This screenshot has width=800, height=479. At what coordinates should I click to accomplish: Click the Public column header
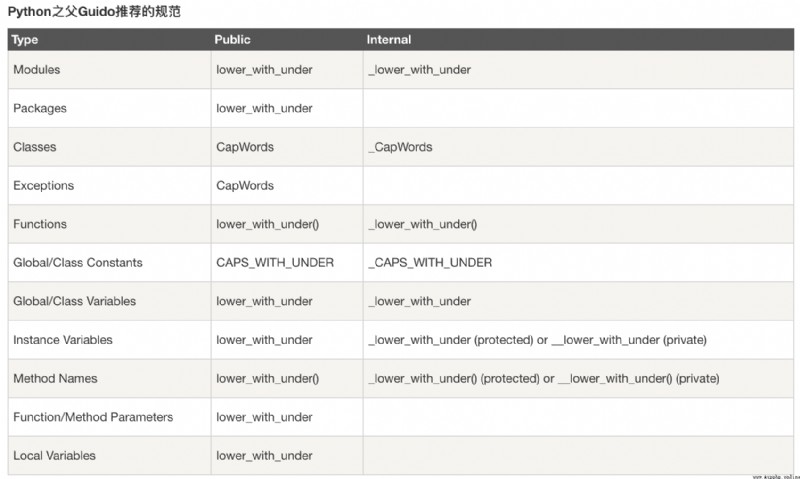click(232, 40)
